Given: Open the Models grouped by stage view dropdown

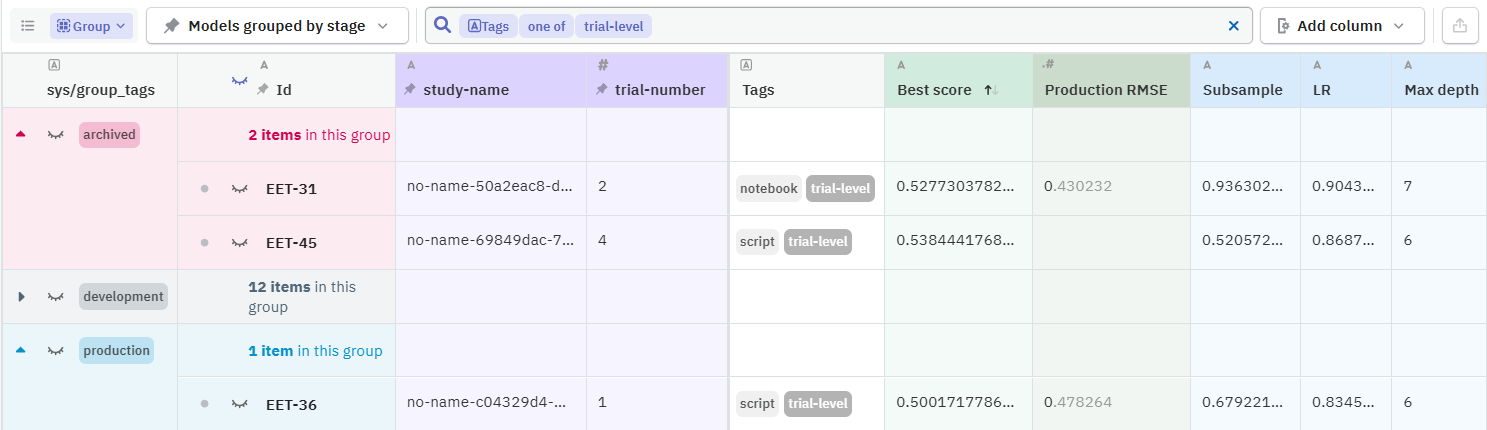Looking at the screenshot, I should click(x=277, y=26).
